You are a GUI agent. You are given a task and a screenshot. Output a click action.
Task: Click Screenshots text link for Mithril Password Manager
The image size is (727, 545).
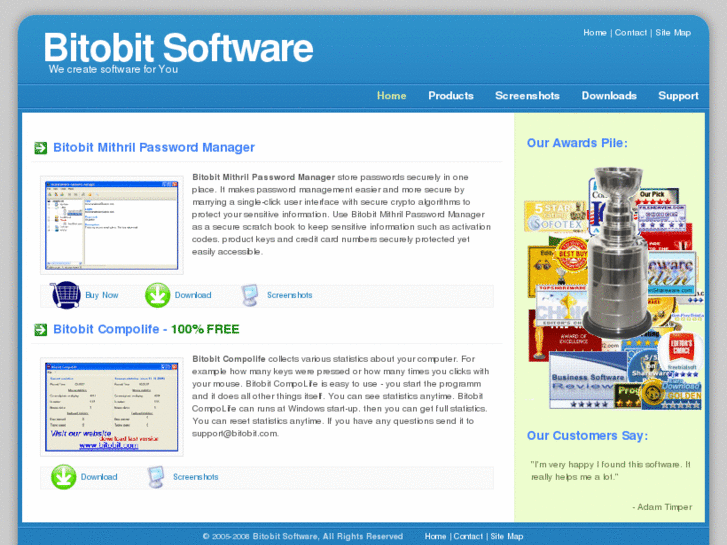pos(289,295)
